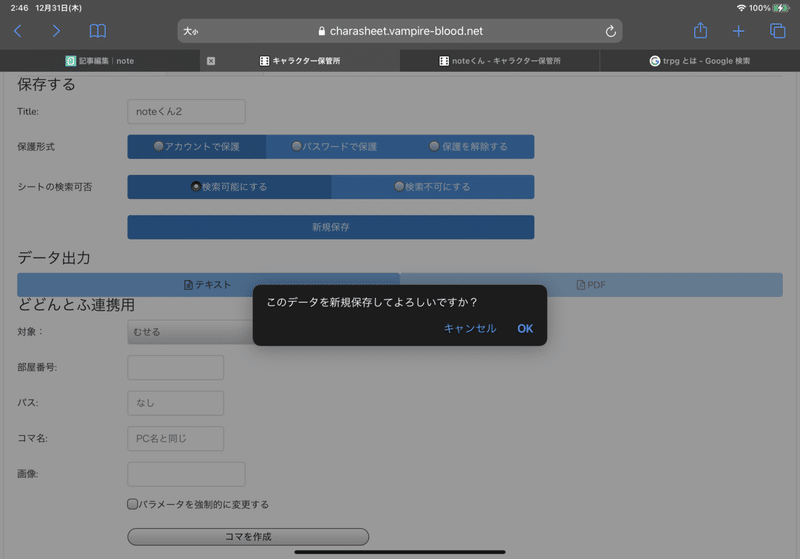800x559 pixels.
Task: Open the trpg とは - Google 検索 tab
Action: click(700, 61)
